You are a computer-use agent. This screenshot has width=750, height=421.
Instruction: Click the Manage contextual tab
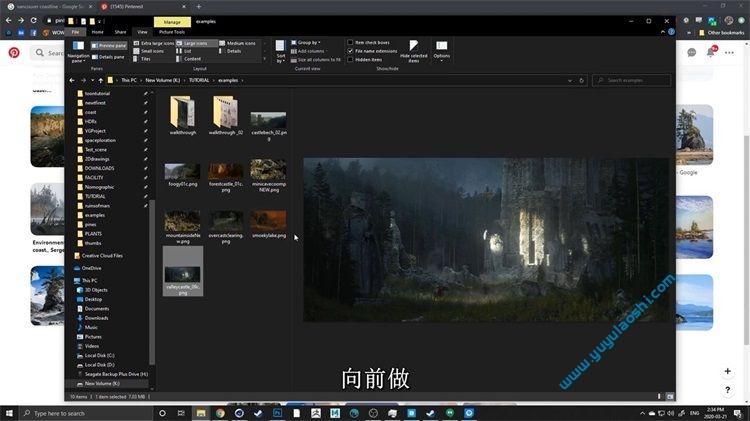[172, 22]
